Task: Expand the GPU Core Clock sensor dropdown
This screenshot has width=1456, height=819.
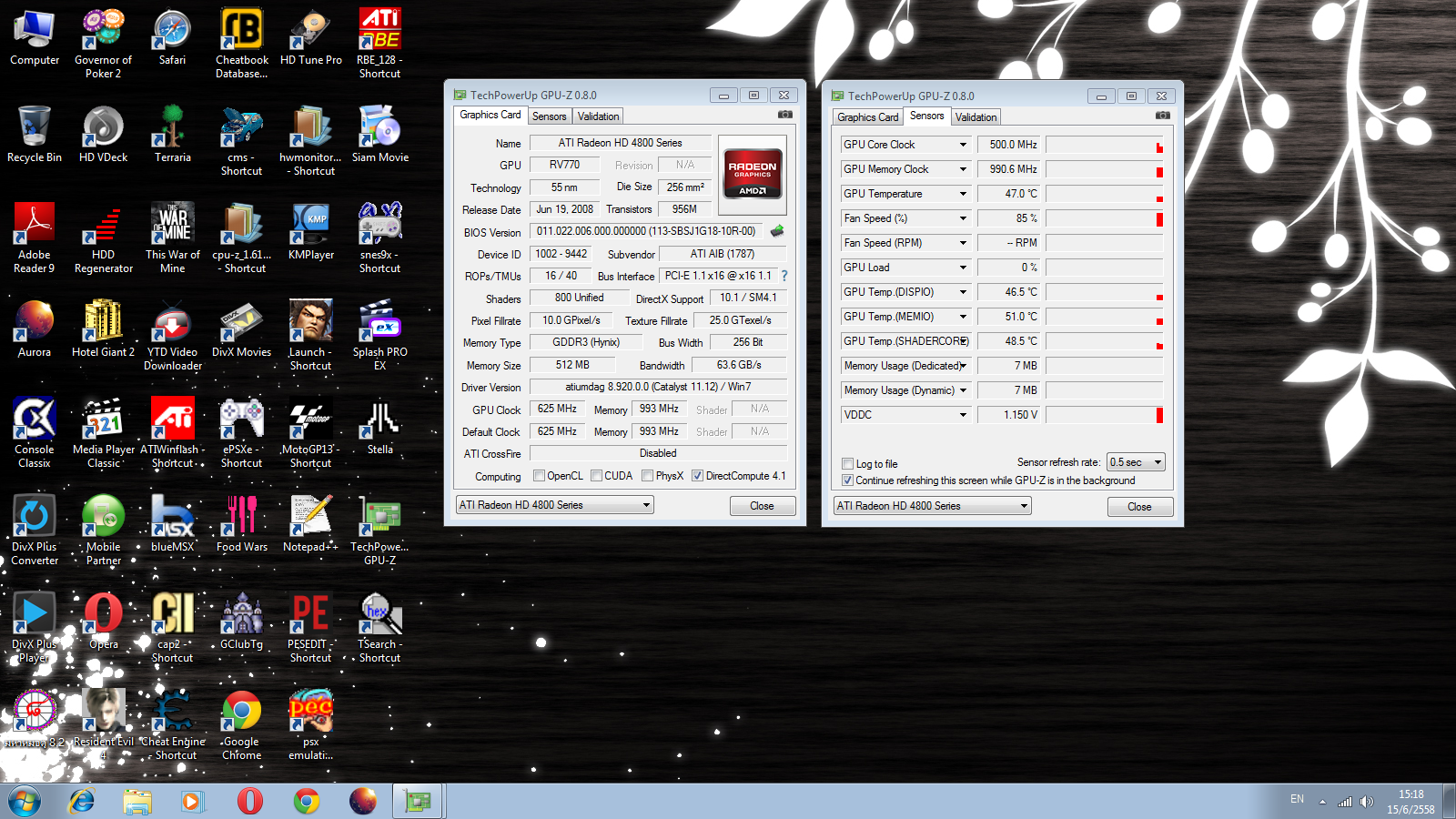Action: point(963,145)
